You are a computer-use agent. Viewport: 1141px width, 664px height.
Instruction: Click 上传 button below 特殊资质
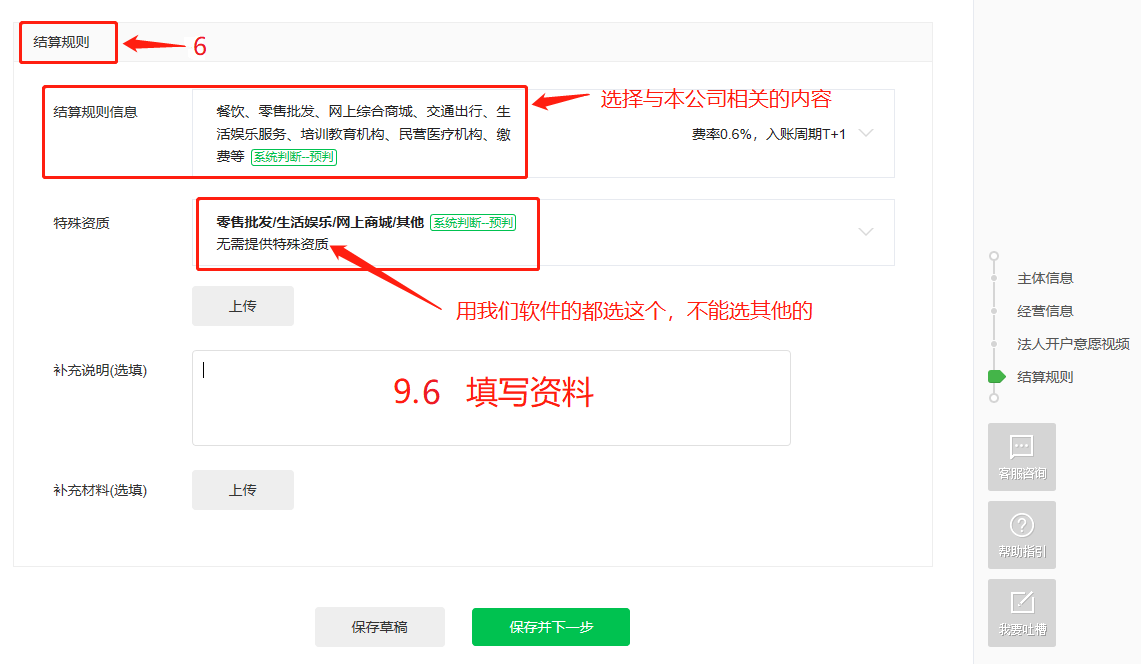243,306
